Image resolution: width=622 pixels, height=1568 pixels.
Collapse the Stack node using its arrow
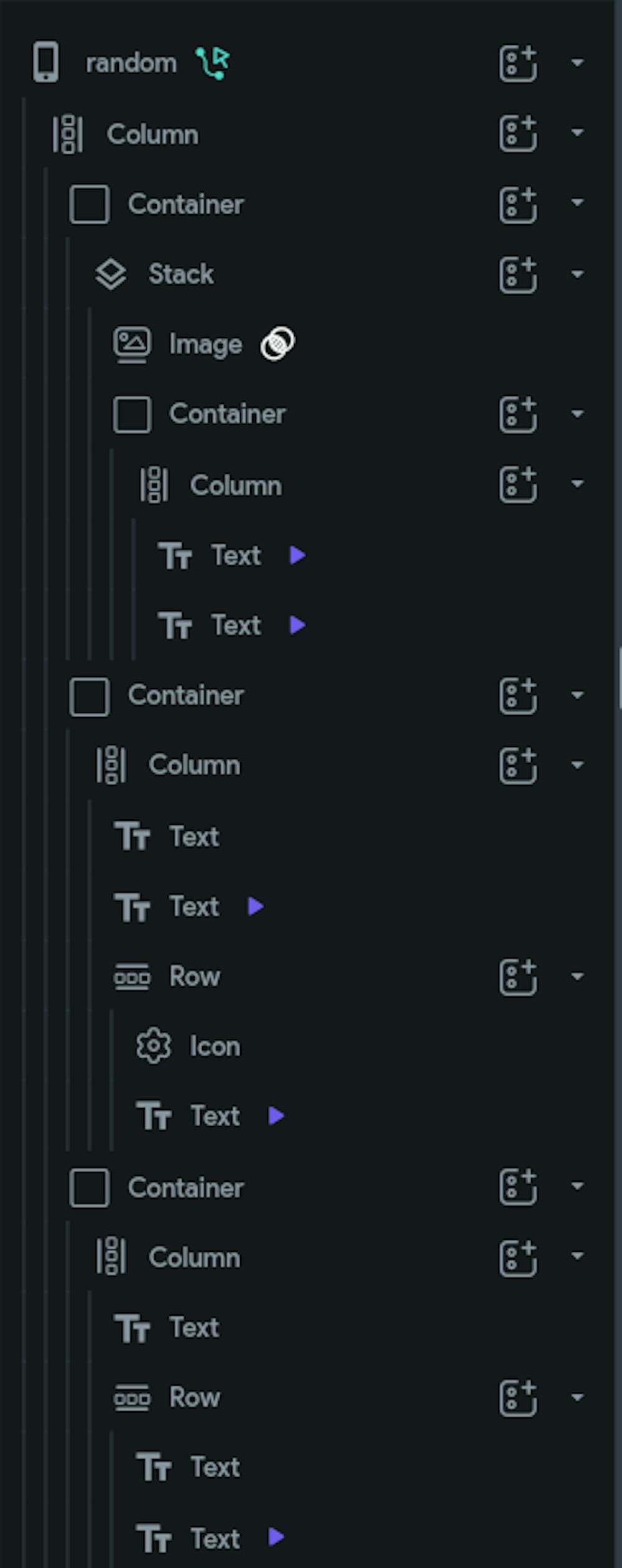click(x=577, y=274)
